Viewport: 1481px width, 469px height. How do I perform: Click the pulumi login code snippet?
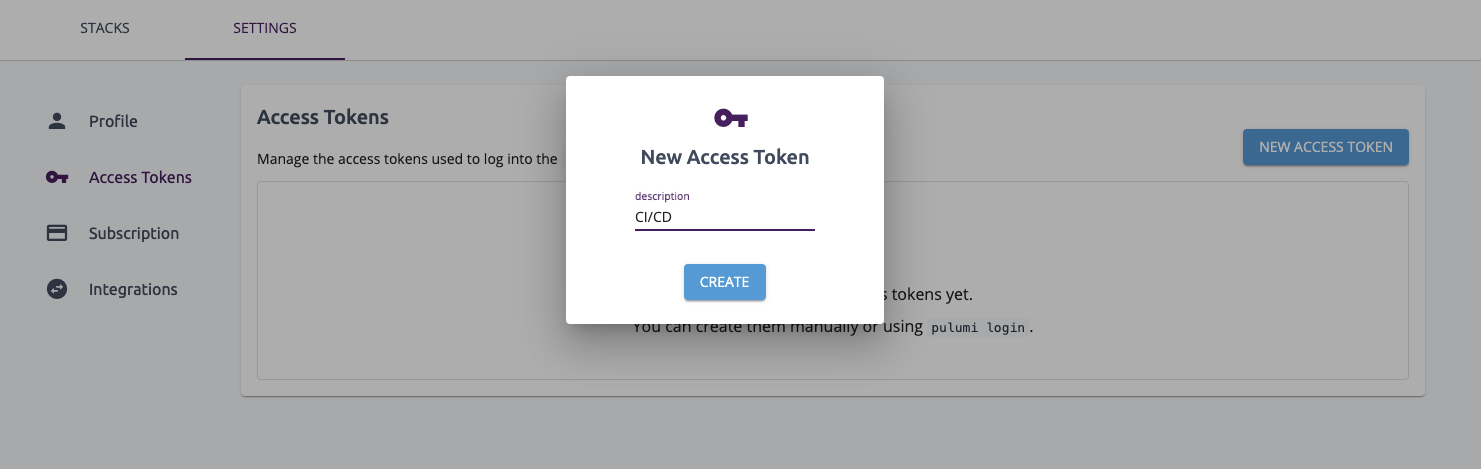pyautogui.click(x=978, y=327)
